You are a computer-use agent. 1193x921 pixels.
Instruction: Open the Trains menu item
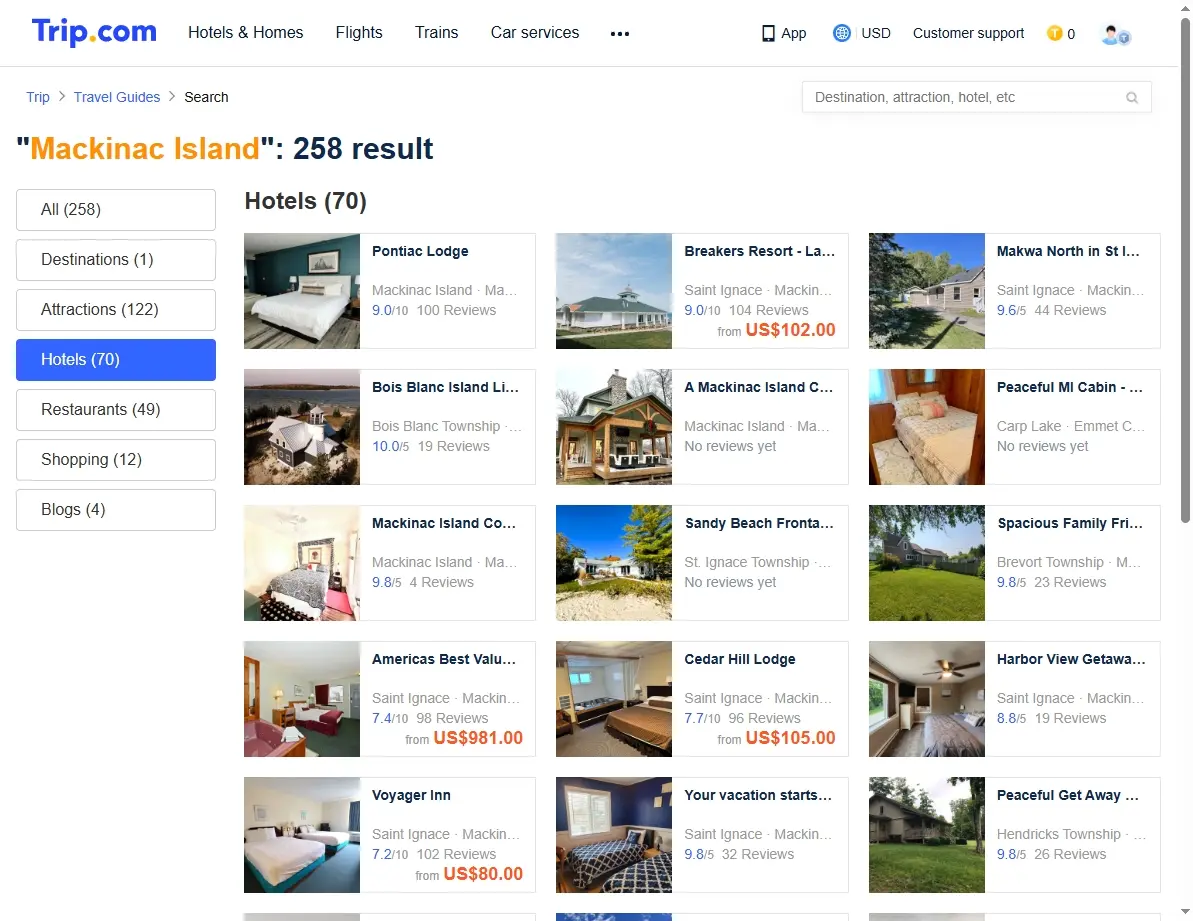(x=437, y=33)
